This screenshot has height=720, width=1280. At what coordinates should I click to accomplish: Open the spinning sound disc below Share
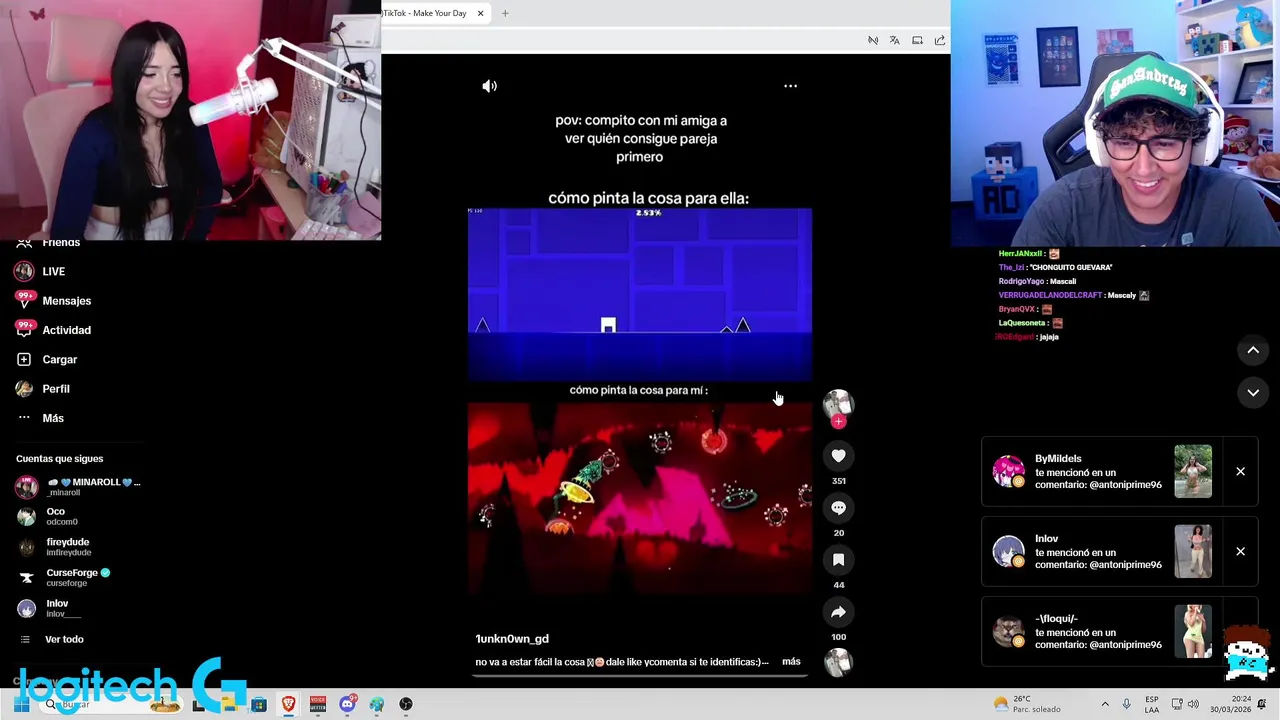point(838,661)
